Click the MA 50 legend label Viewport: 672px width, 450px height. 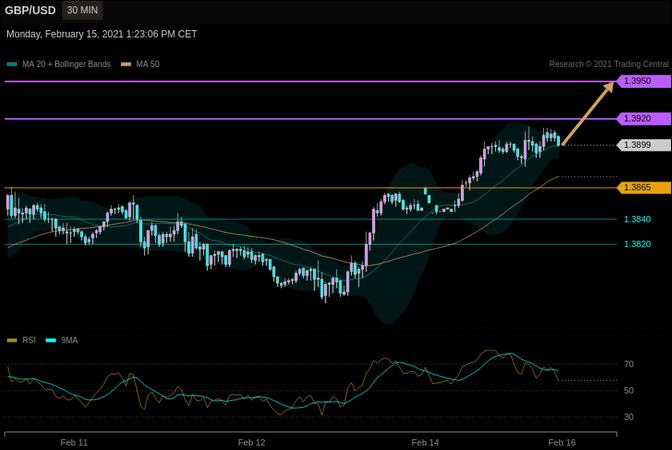148,64
